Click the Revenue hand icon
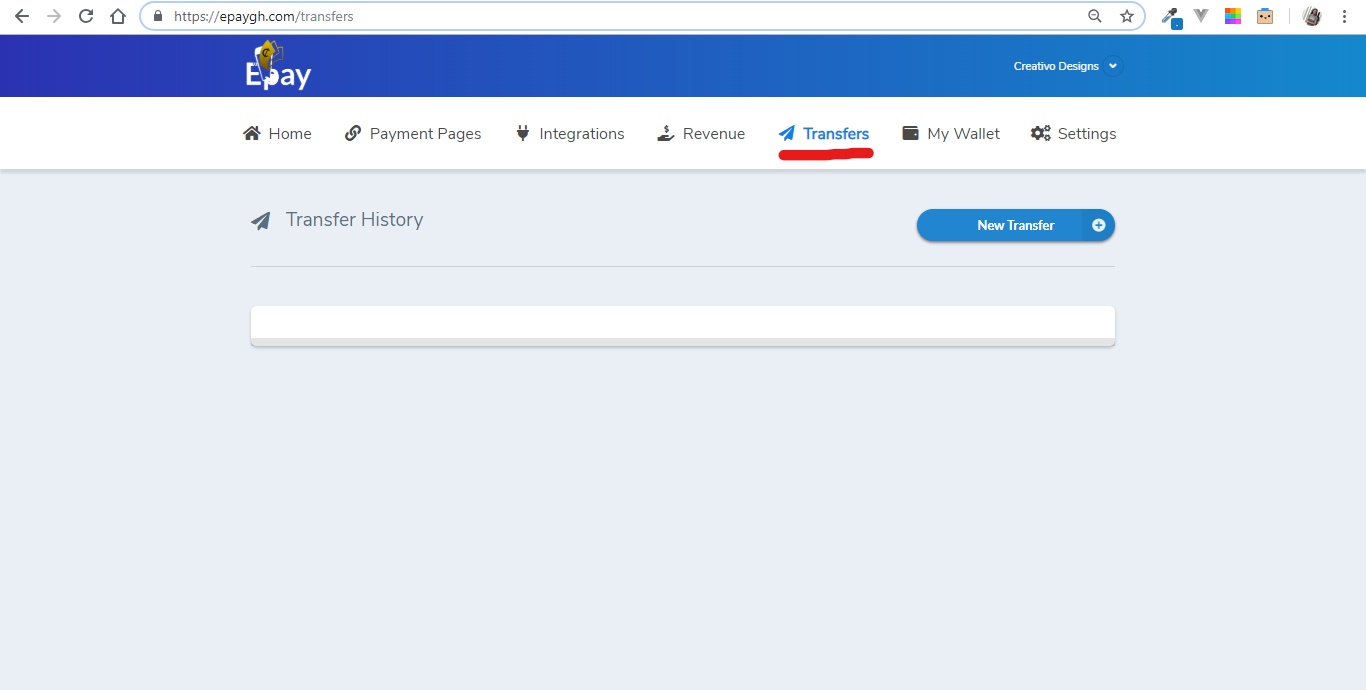The height and width of the screenshot is (690, 1366). tap(666, 133)
